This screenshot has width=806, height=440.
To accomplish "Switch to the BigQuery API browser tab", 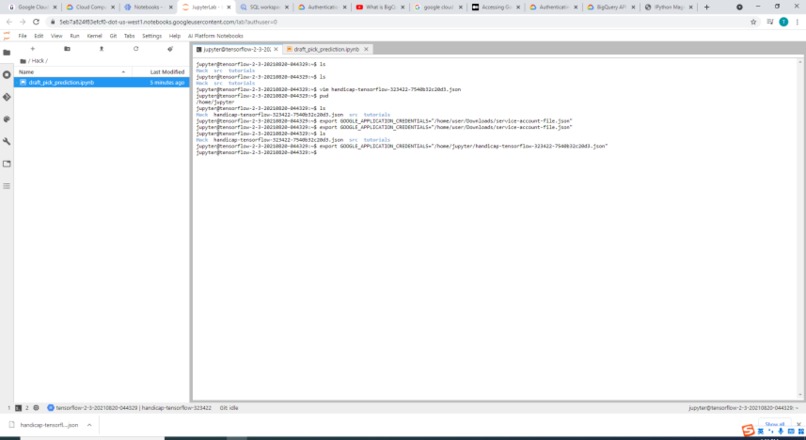I will [x=611, y=7].
